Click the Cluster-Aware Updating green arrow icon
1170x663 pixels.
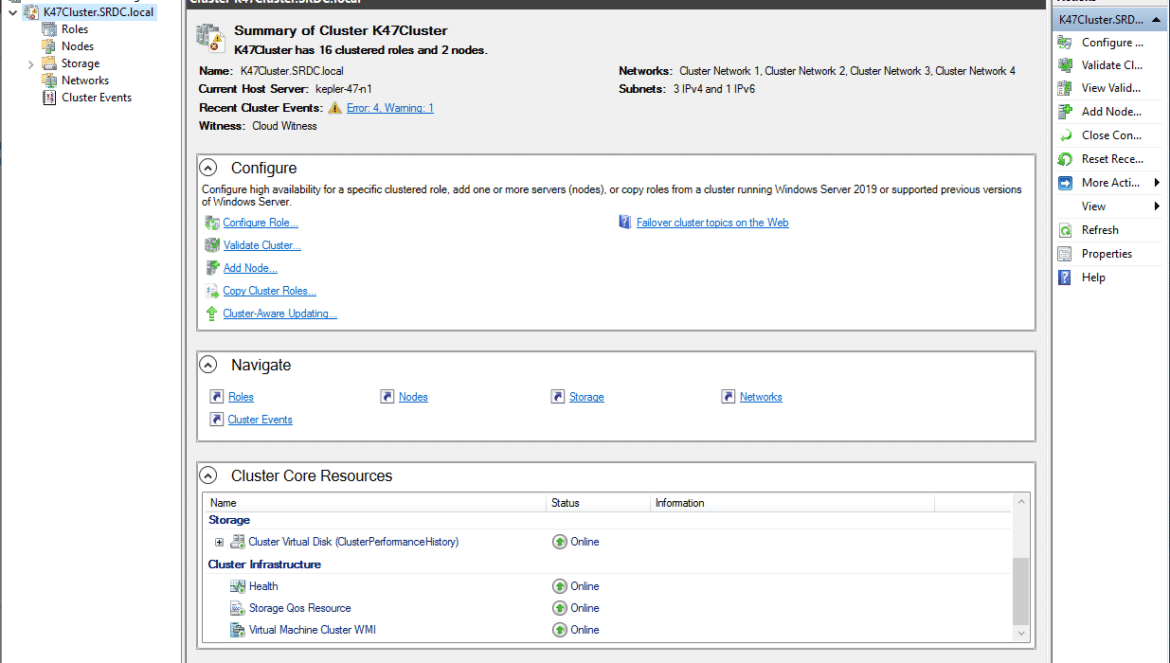[212, 313]
